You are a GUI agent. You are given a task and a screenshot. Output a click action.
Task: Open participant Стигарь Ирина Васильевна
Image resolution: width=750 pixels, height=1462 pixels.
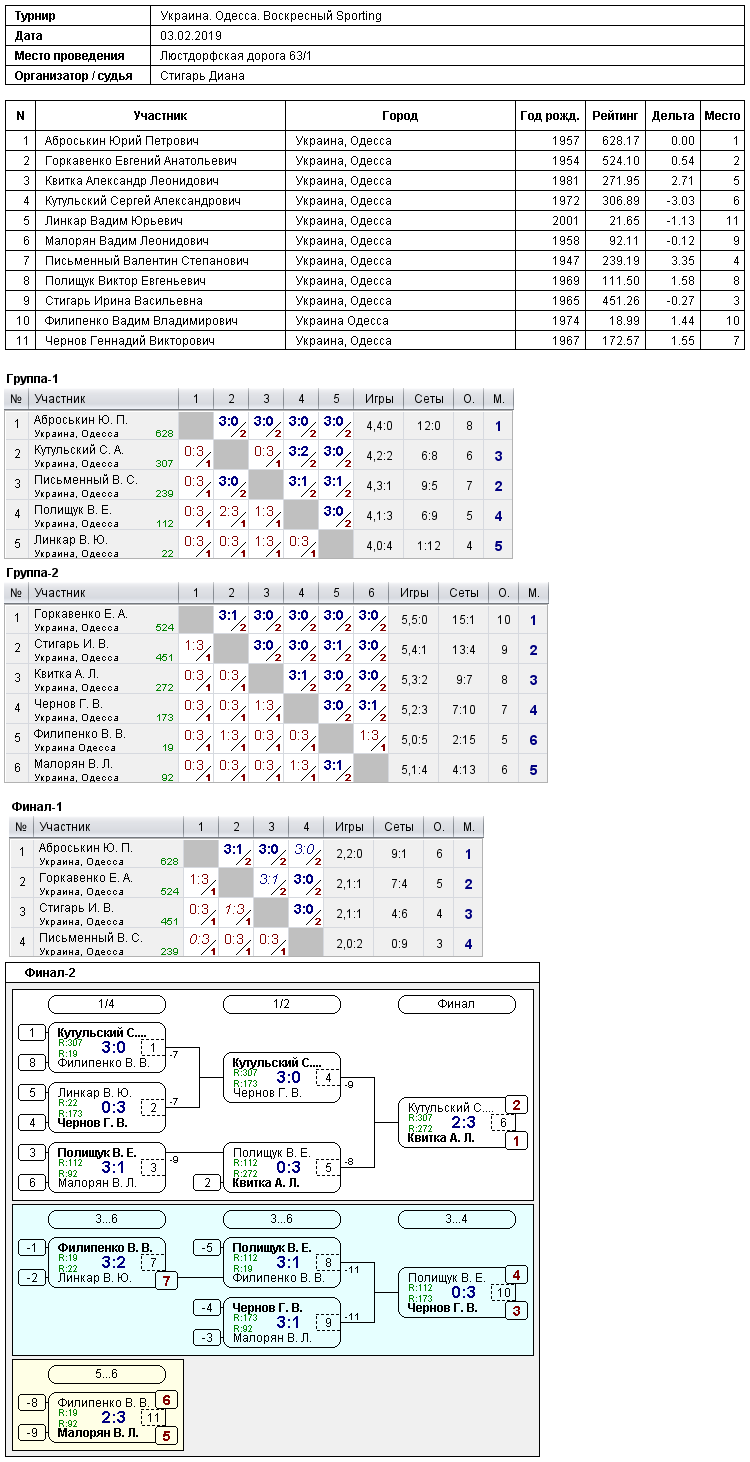coord(123,301)
